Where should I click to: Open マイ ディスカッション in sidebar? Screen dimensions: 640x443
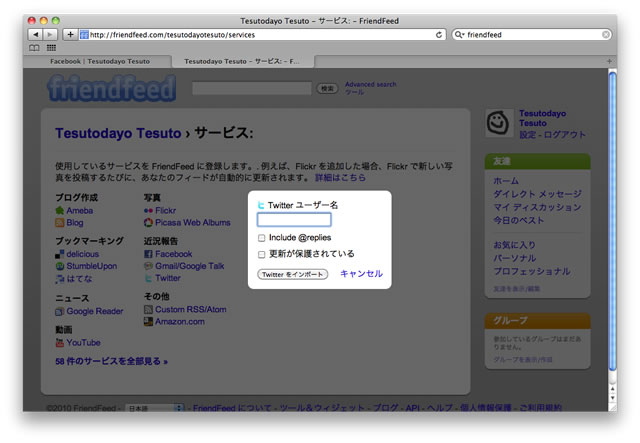point(537,207)
